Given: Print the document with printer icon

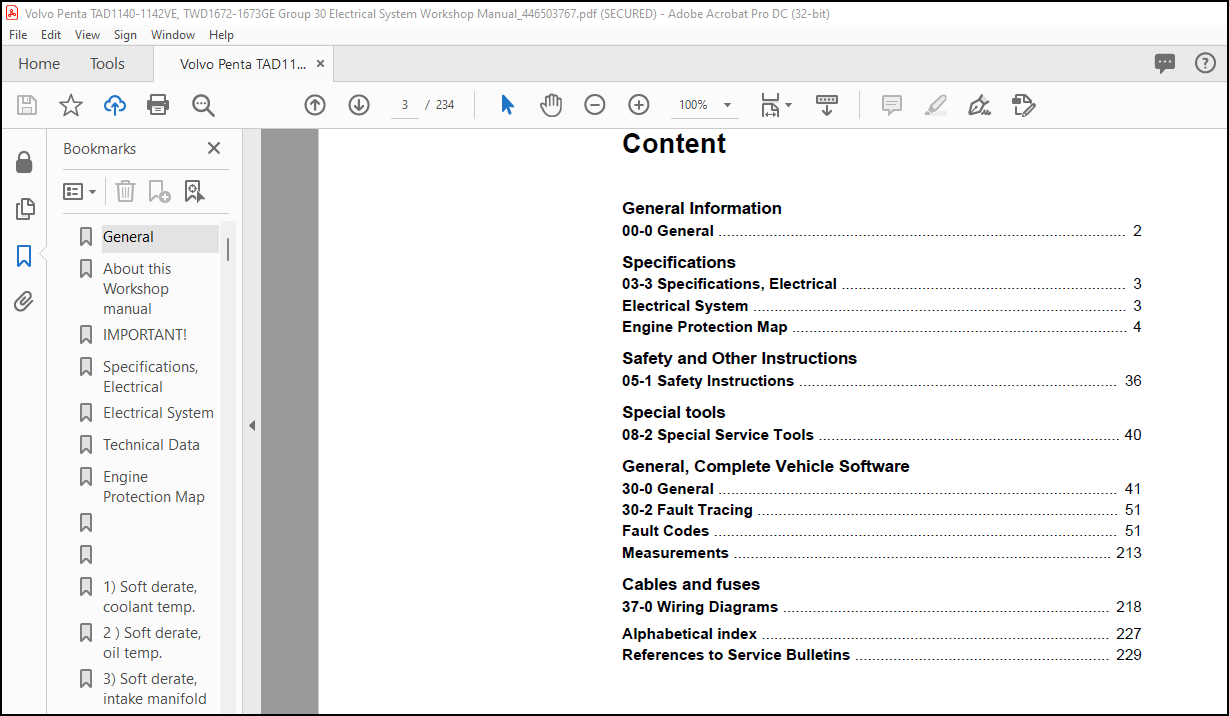Looking at the screenshot, I should [158, 105].
